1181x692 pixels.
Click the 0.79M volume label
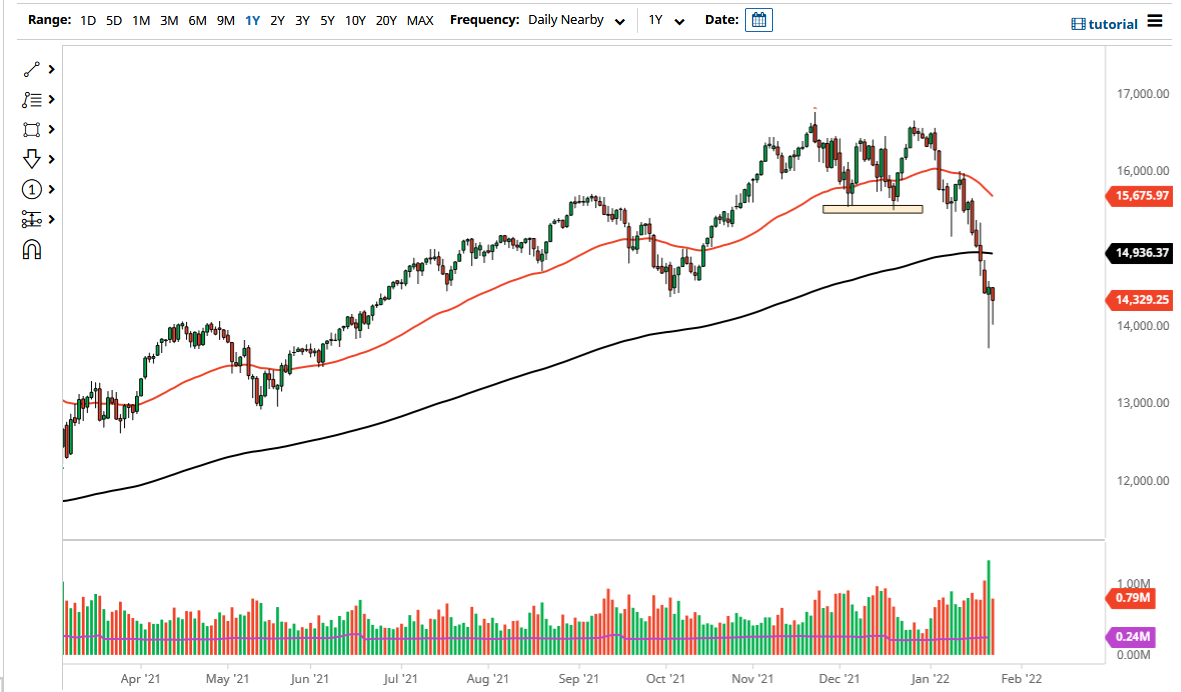[1131, 598]
